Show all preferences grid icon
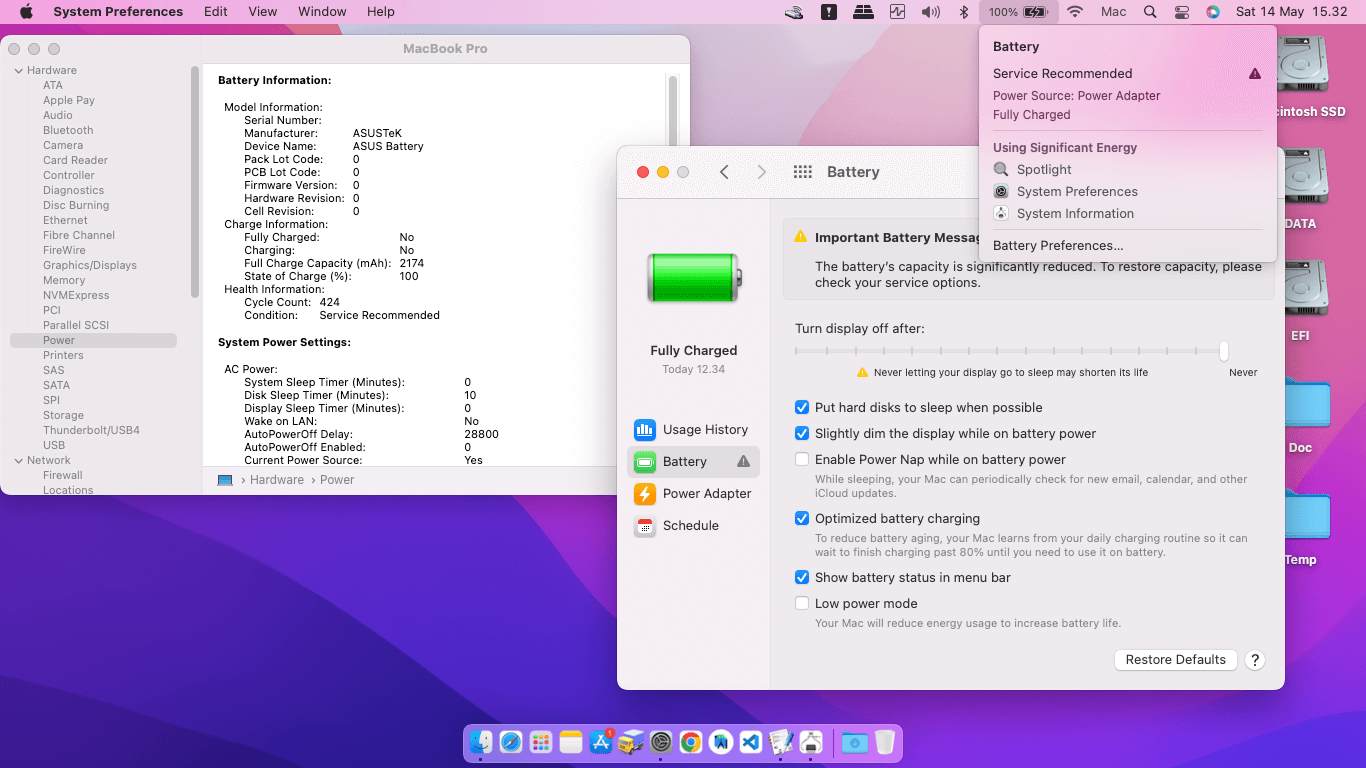The height and width of the screenshot is (768, 1366). pos(802,172)
